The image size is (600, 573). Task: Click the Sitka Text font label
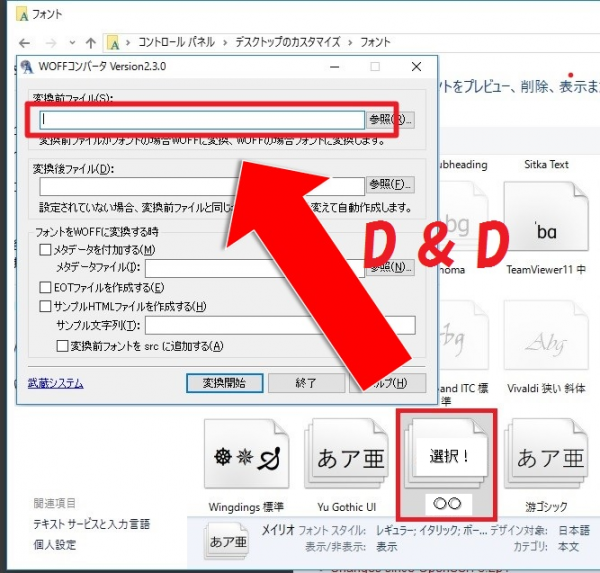coord(546,165)
